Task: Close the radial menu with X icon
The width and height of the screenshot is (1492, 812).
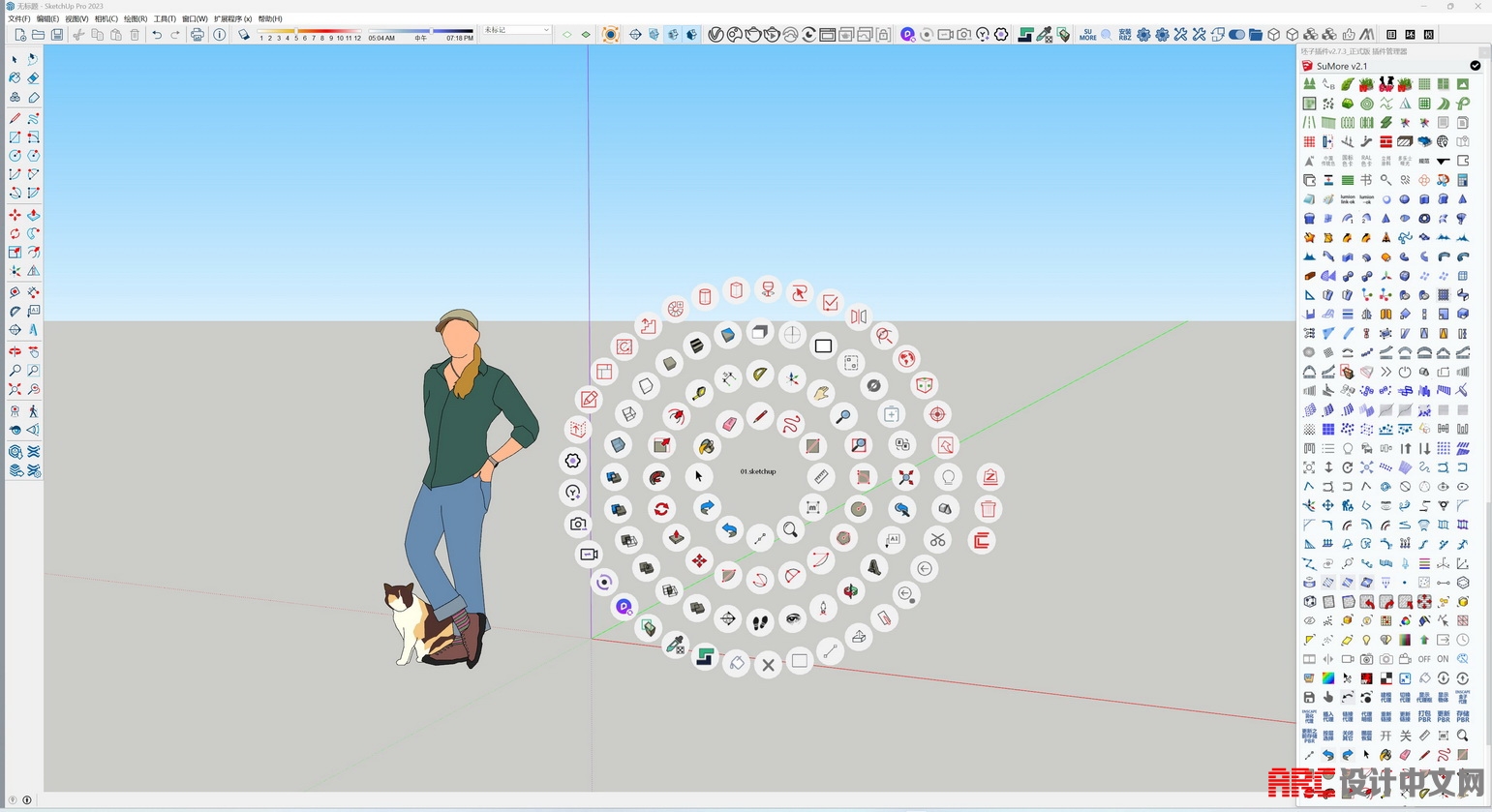Action: (768, 665)
